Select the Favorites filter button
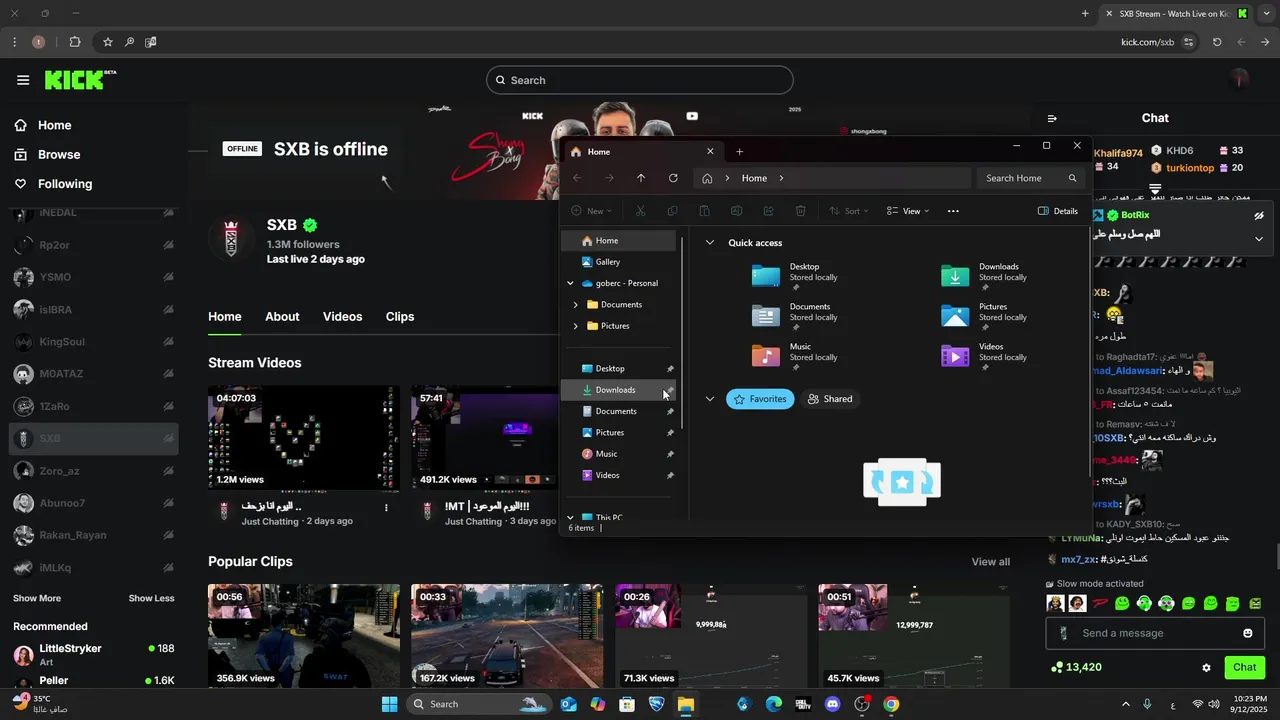1280x720 pixels. point(760,399)
